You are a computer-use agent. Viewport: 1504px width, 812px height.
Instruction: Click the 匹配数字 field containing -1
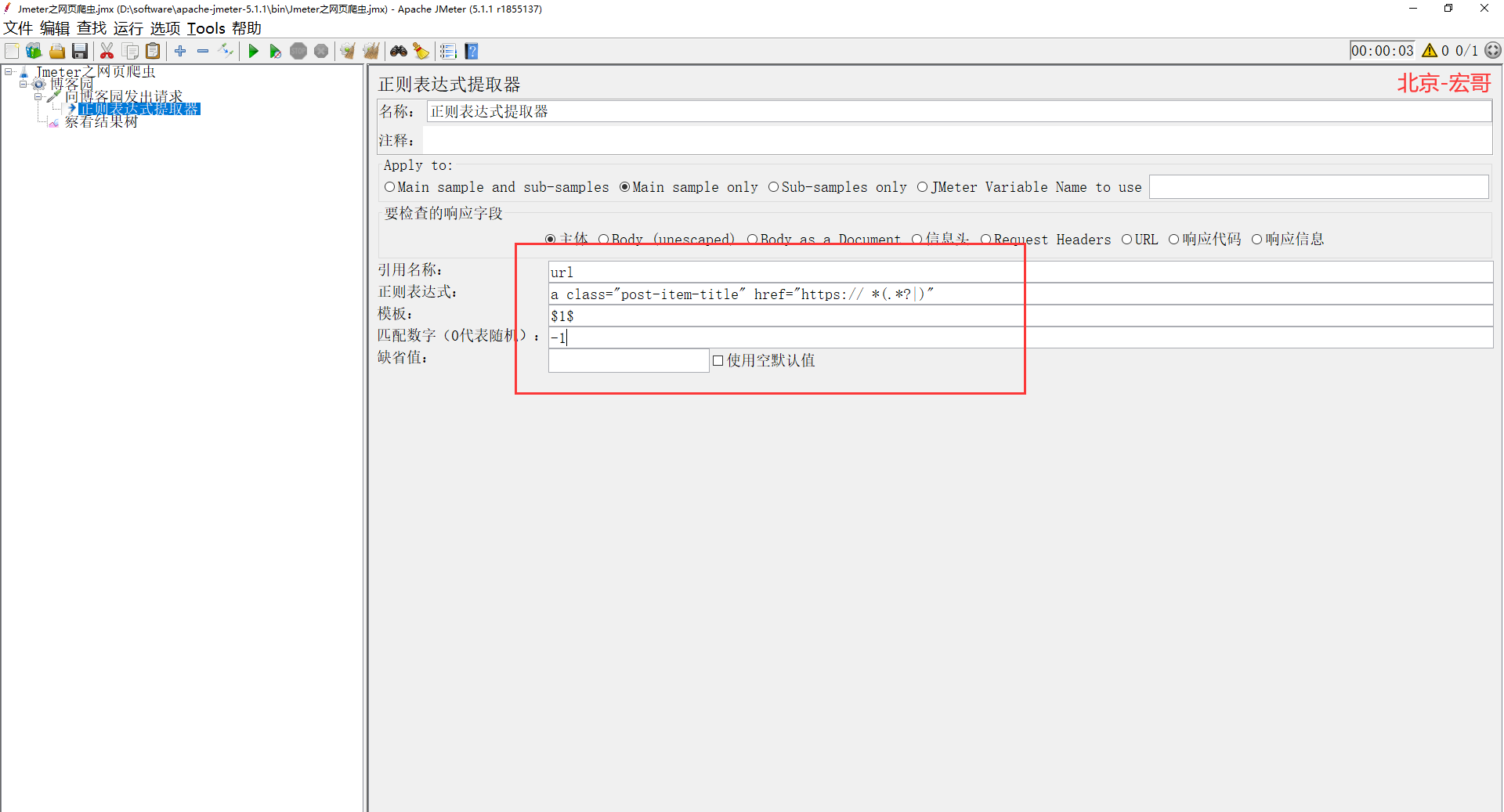point(1021,338)
